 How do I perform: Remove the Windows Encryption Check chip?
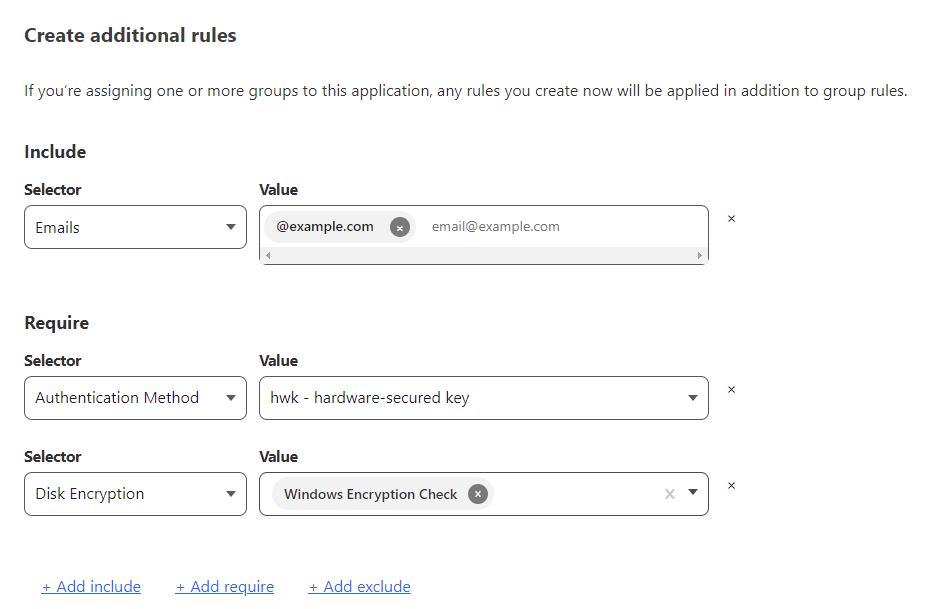tap(478, 494)
